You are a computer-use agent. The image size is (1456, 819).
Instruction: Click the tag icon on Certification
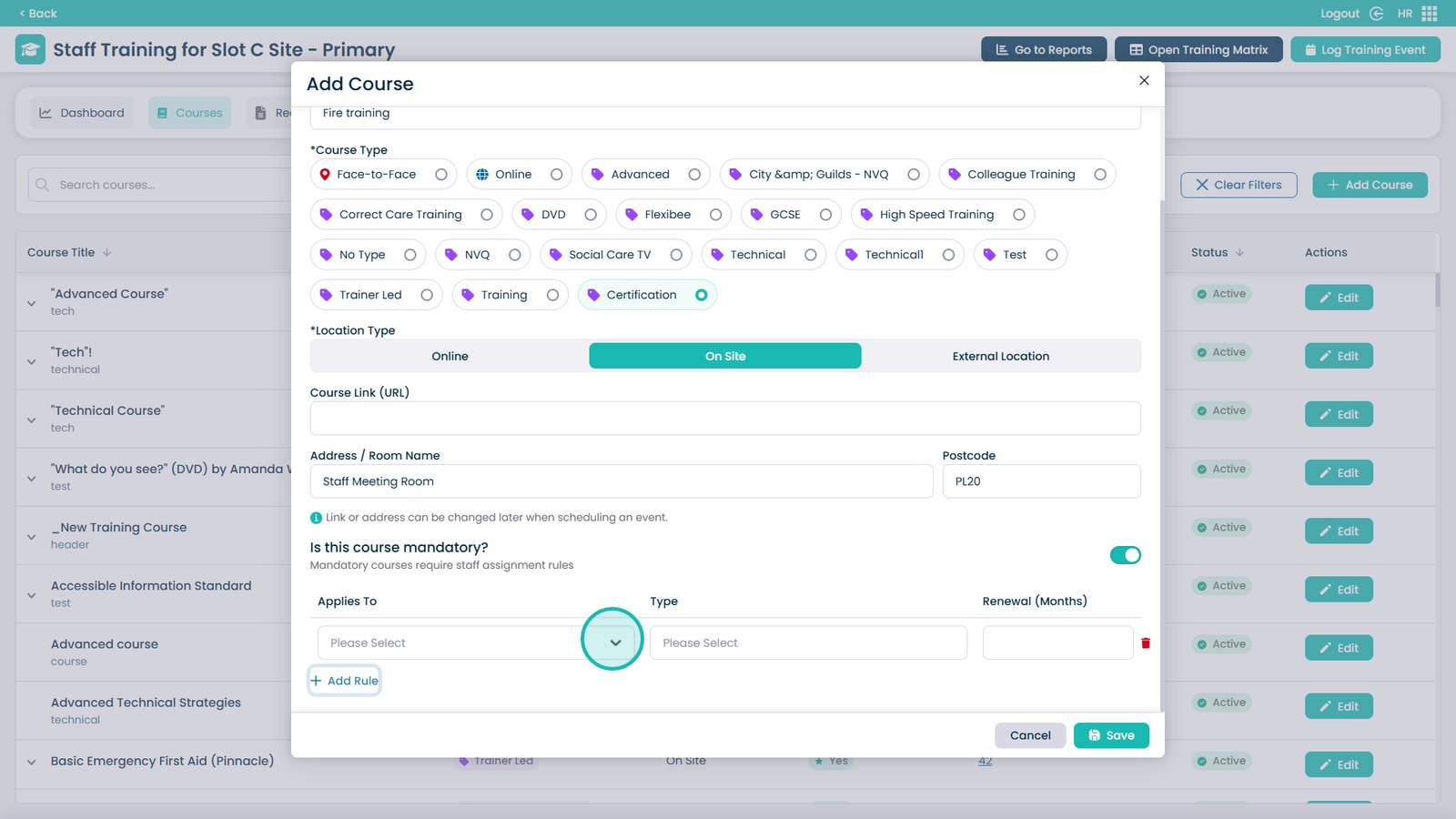593,295
